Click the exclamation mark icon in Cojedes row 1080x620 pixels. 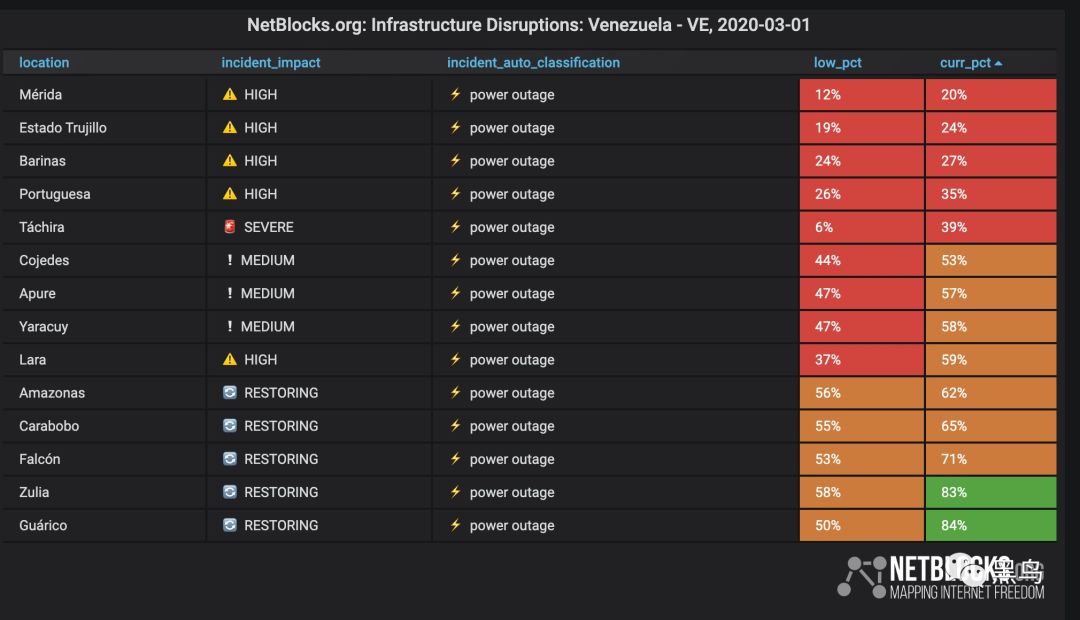[x=229, y=260]
